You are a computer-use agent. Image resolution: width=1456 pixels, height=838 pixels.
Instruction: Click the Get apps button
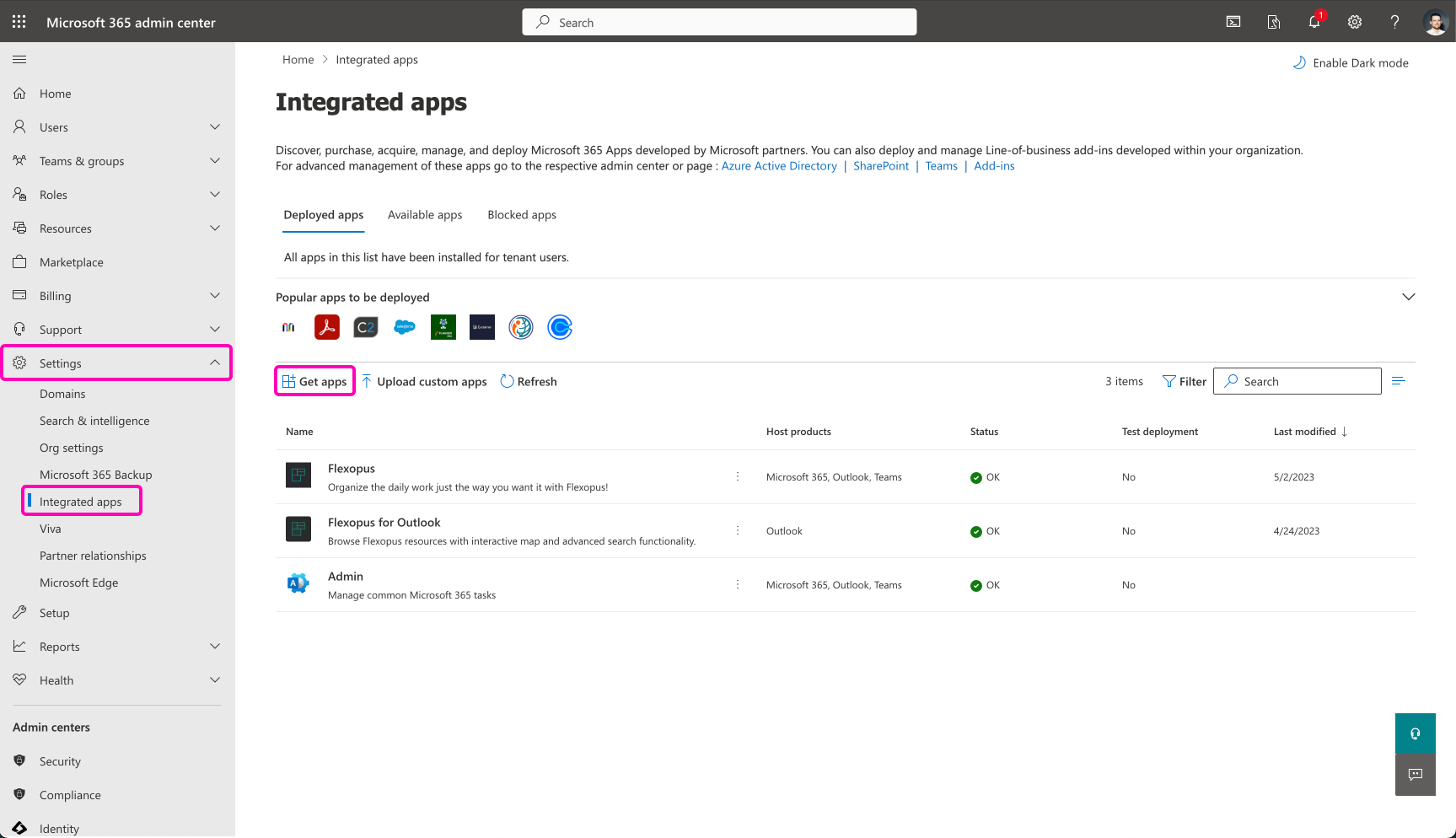coord(314,382)
